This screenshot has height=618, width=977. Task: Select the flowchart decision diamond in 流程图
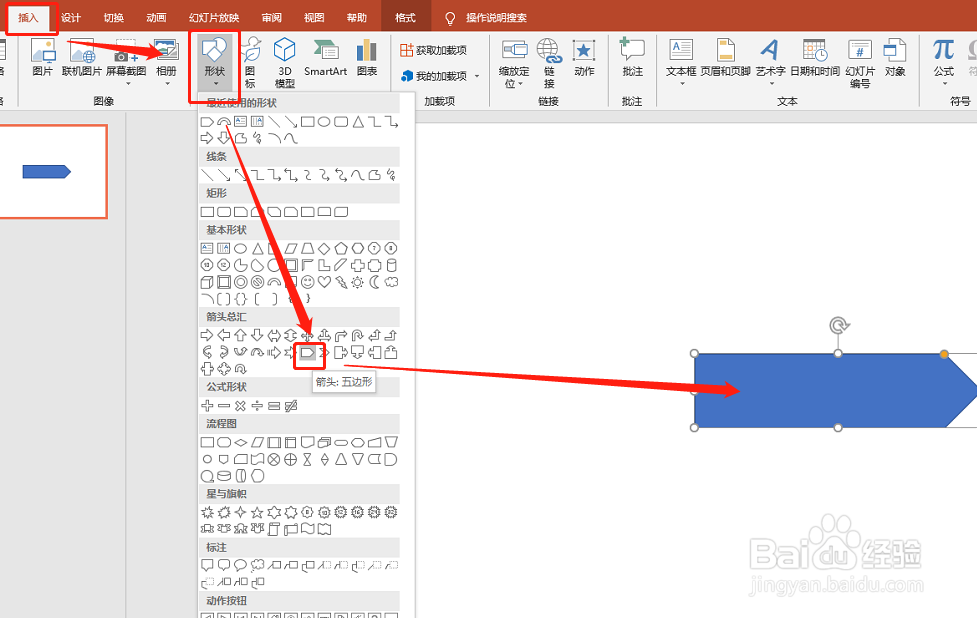point(241,442)
